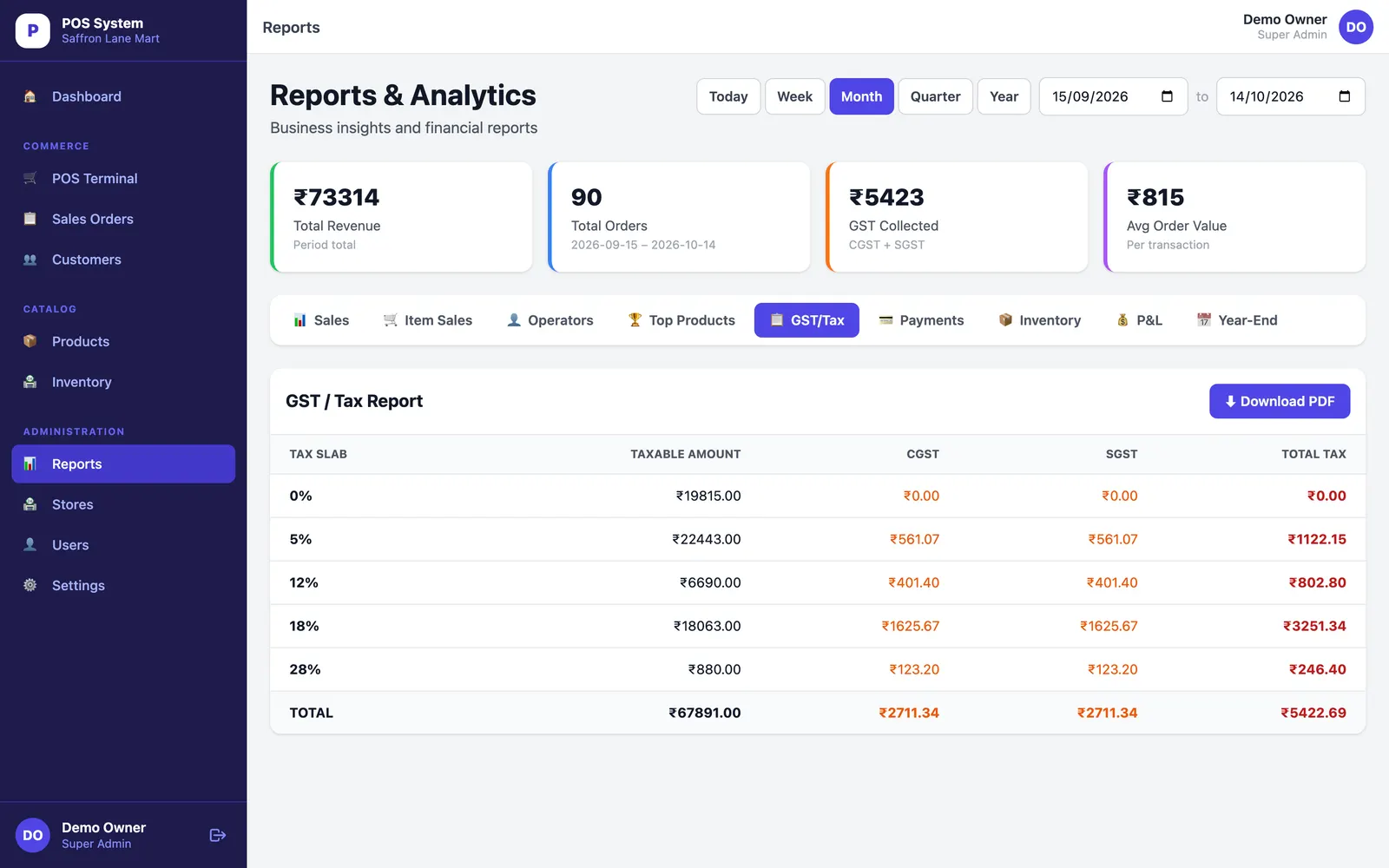Image resolution: width=1389 pixels, height=868 pixels.
Task: Click the Inventory icon in sidebar
Action: point(30,382)
